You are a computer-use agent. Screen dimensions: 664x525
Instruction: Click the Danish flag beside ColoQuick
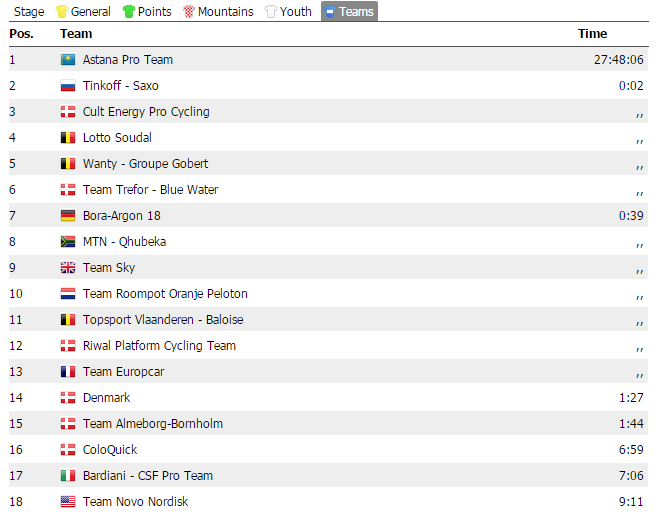(x=68, y=450)
